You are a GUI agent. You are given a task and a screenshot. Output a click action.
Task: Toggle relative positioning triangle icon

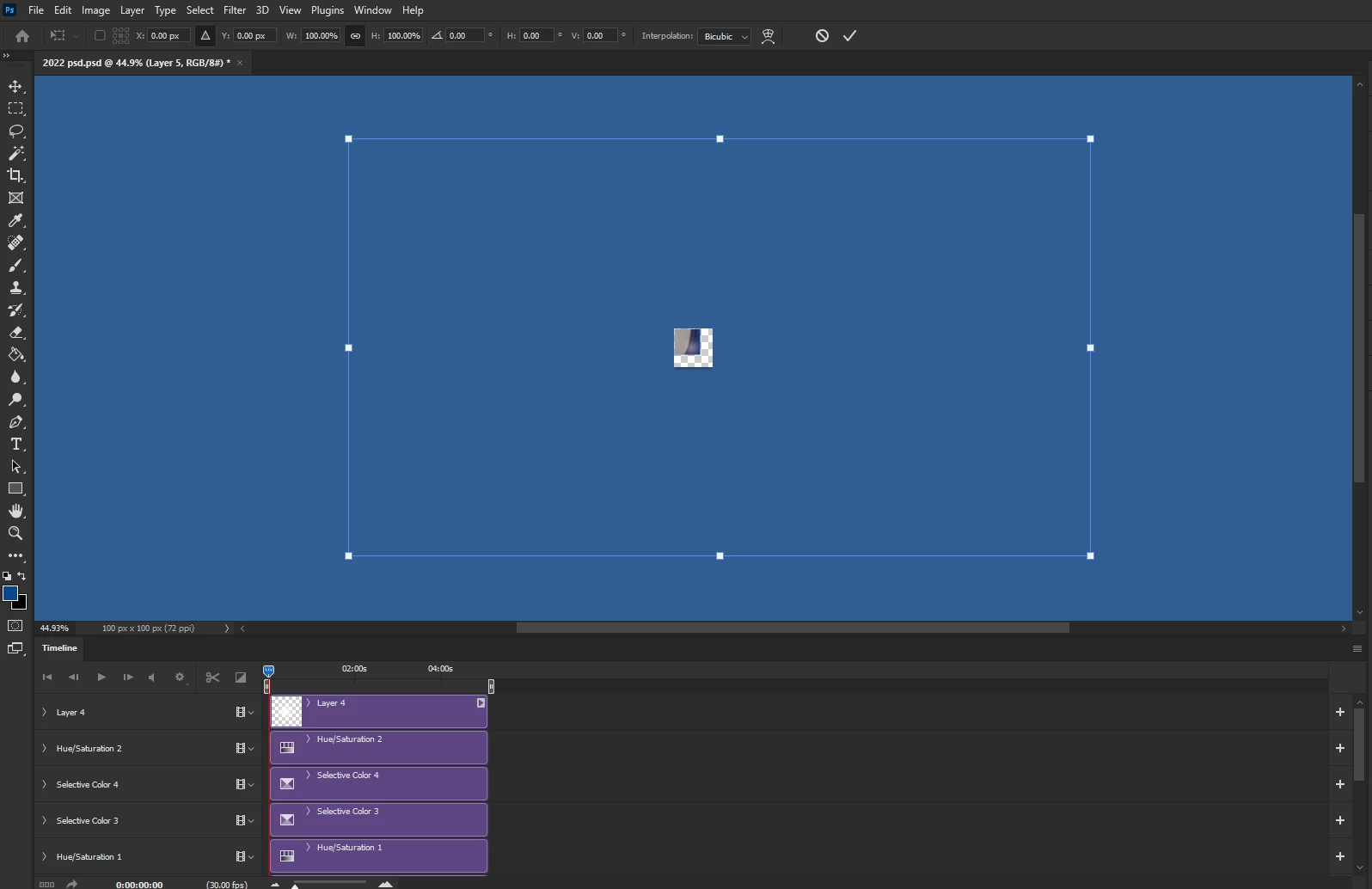click(205, 36)
